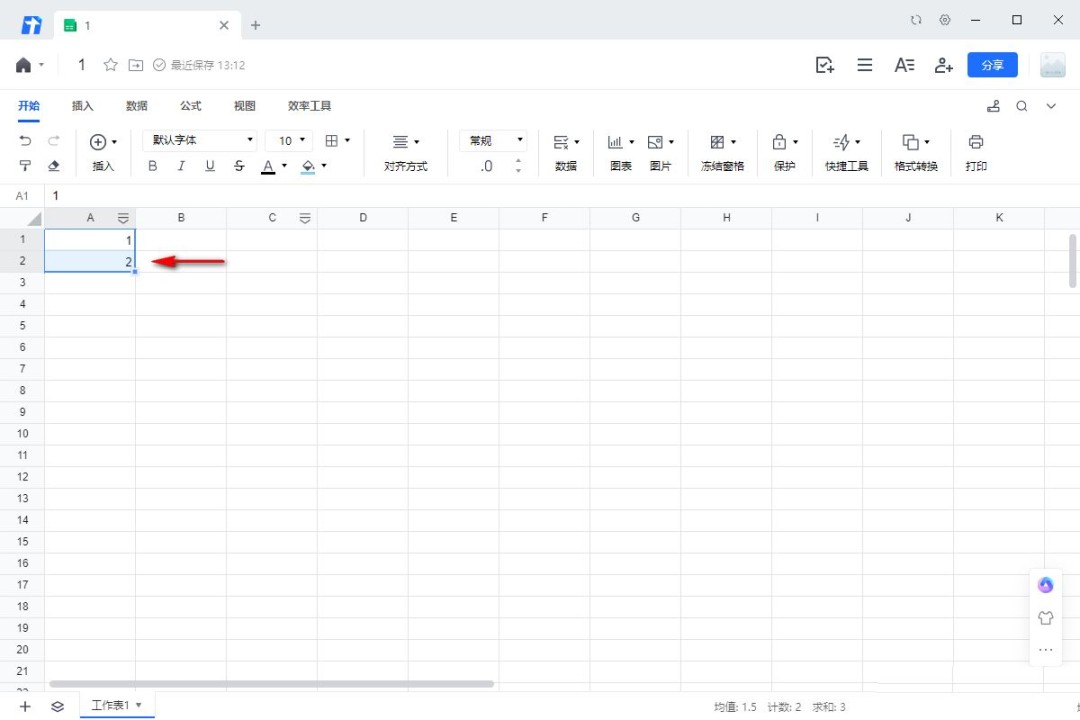Open the 常规 number format dropdown
The width and height of the screenshot is (1080, 720).
pos(493,141)
